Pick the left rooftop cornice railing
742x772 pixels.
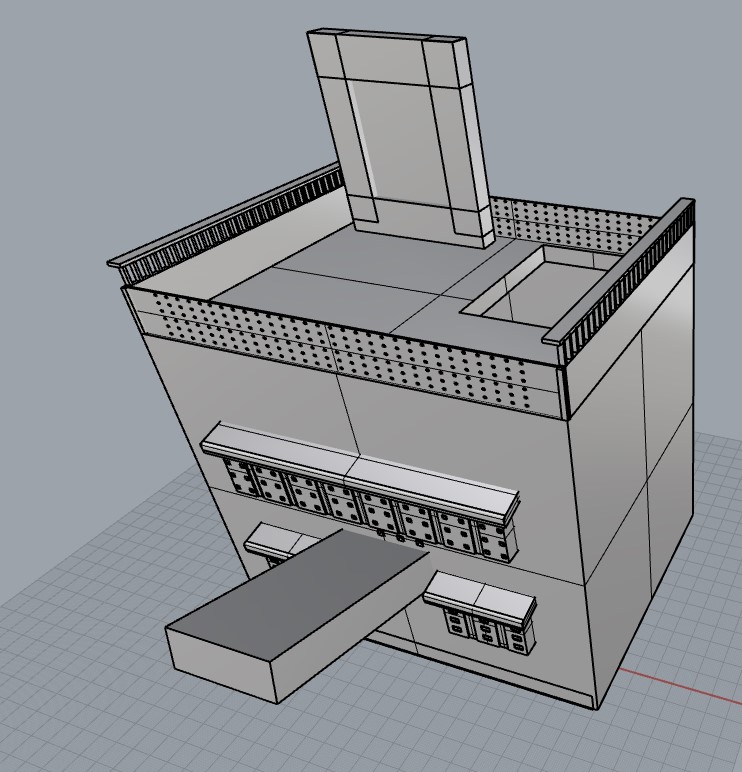pyautogui.click(x=226, y=225)
